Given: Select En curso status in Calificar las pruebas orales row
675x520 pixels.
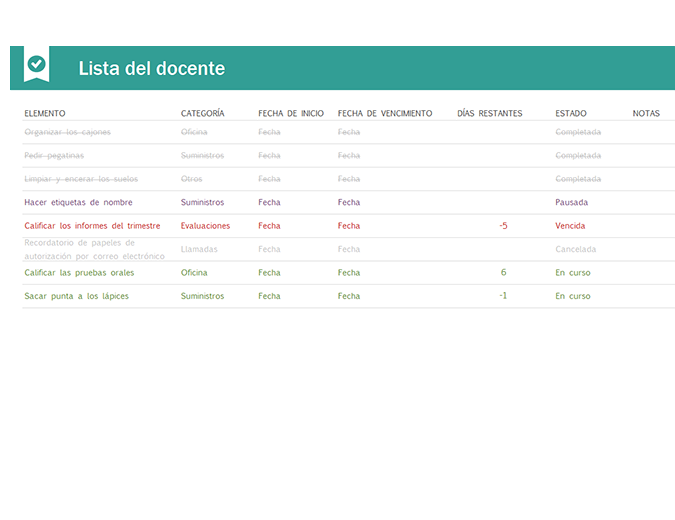Looking at the screenshot, I should [573, 272].
